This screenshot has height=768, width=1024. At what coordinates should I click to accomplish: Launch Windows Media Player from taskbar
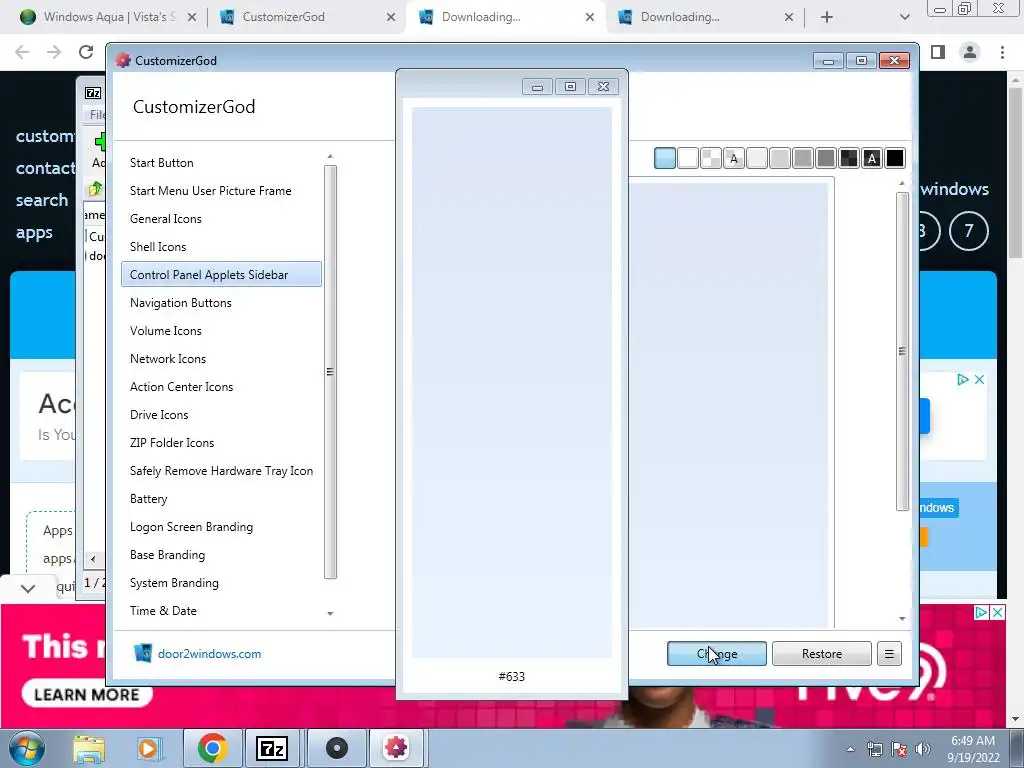(148, 748)
